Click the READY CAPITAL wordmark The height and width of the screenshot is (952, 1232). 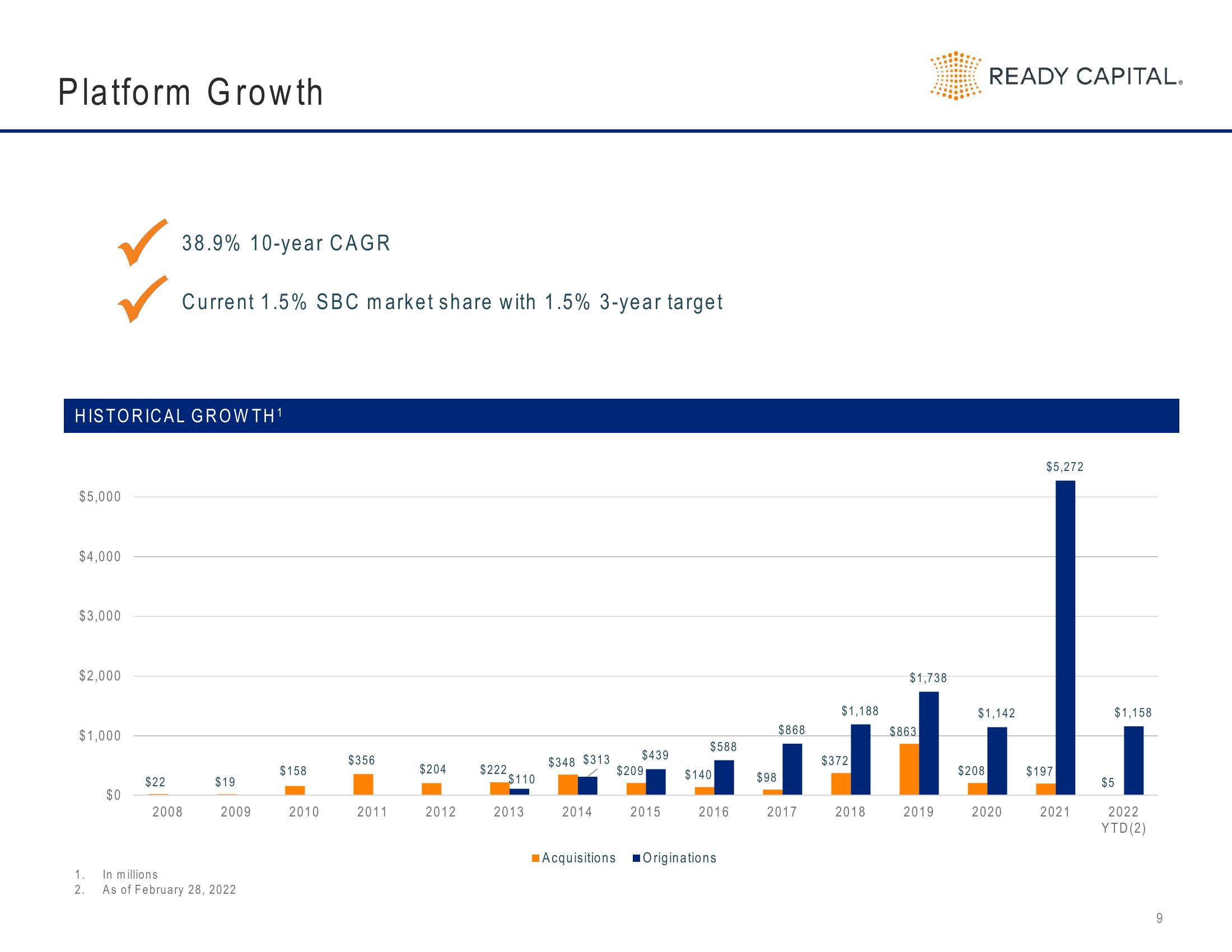point(1085,76)
